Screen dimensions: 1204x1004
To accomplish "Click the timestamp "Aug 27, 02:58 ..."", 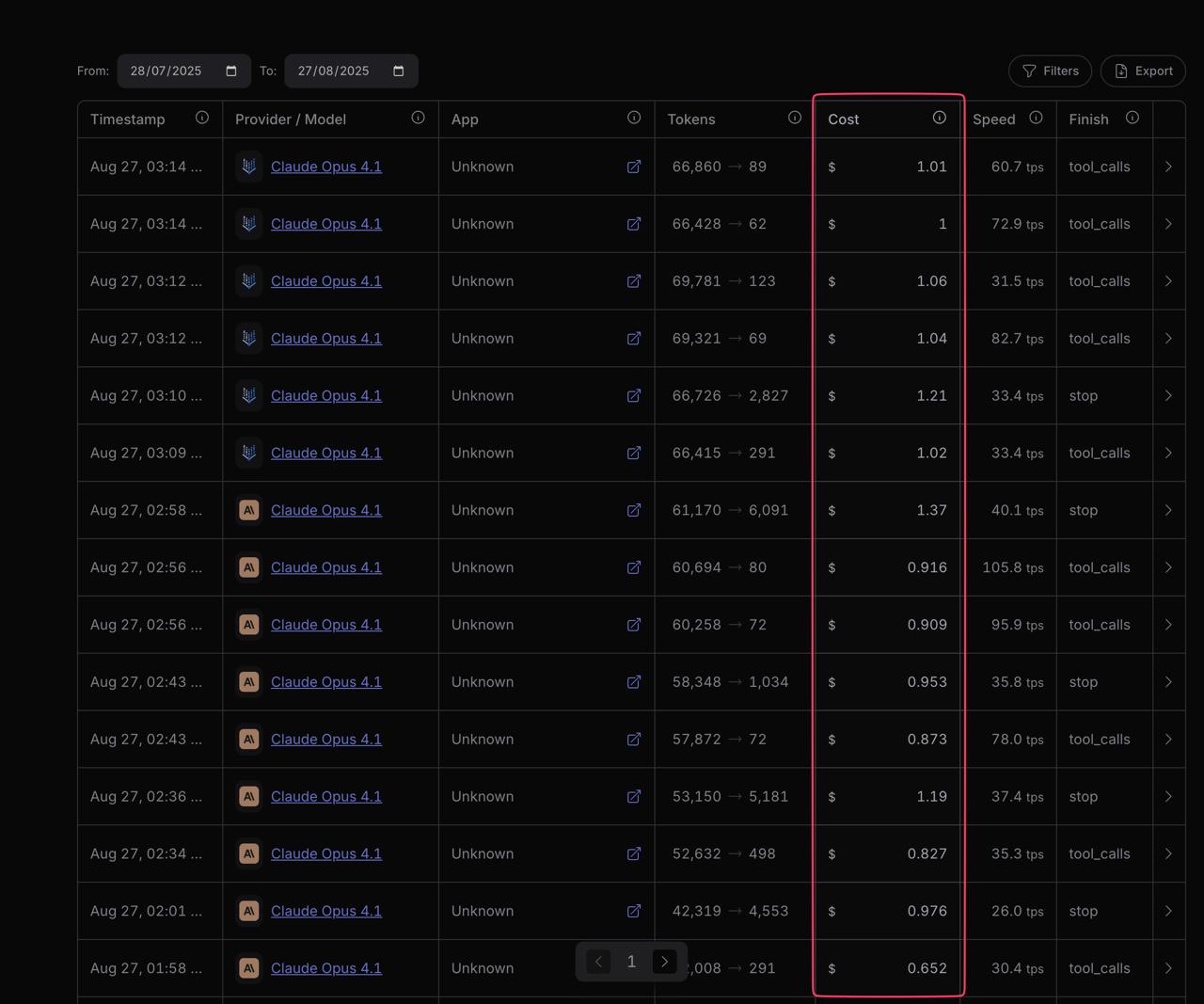I will 146,510.
